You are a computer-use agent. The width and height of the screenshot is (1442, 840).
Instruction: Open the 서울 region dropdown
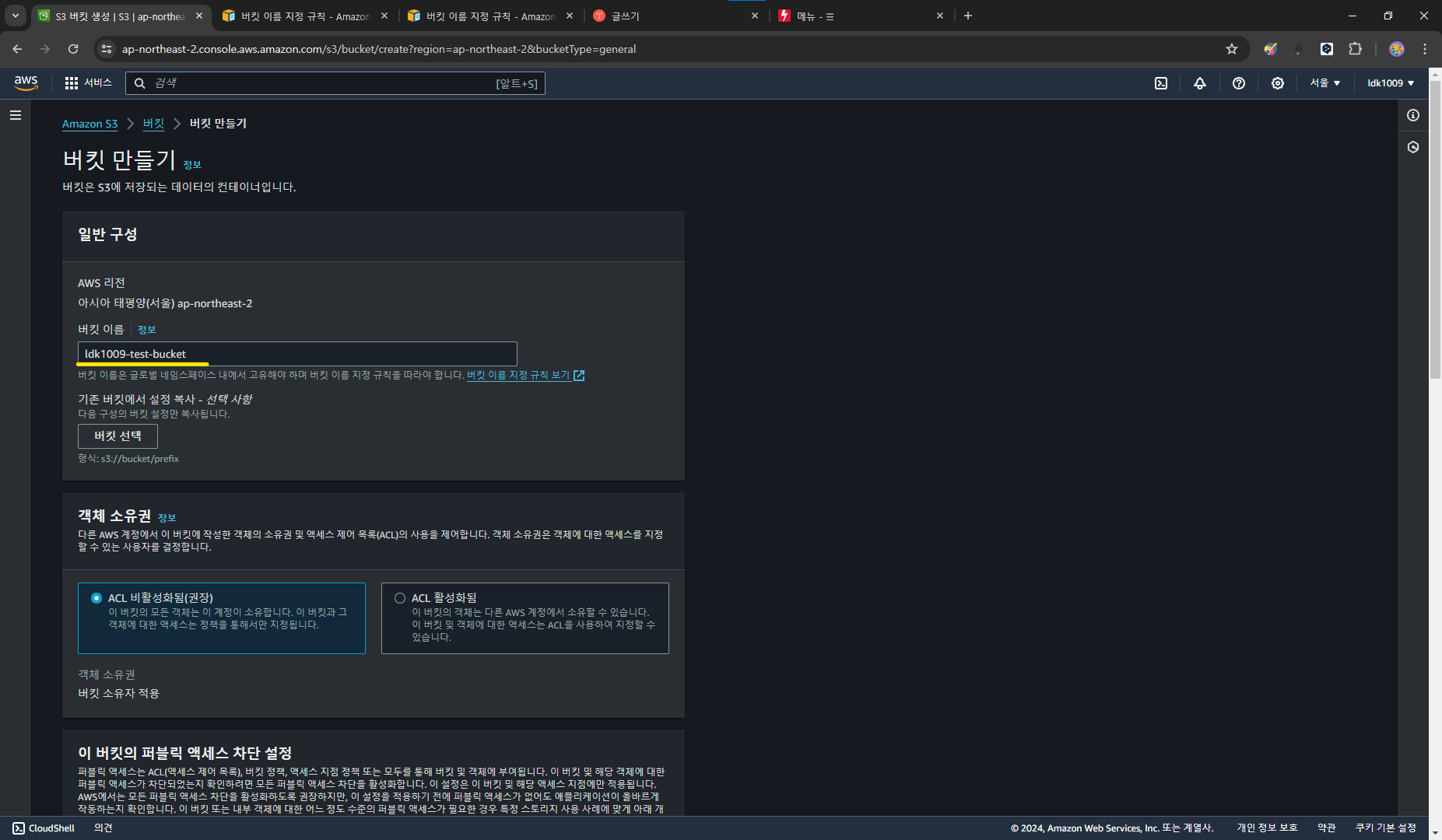point(1324,83)
